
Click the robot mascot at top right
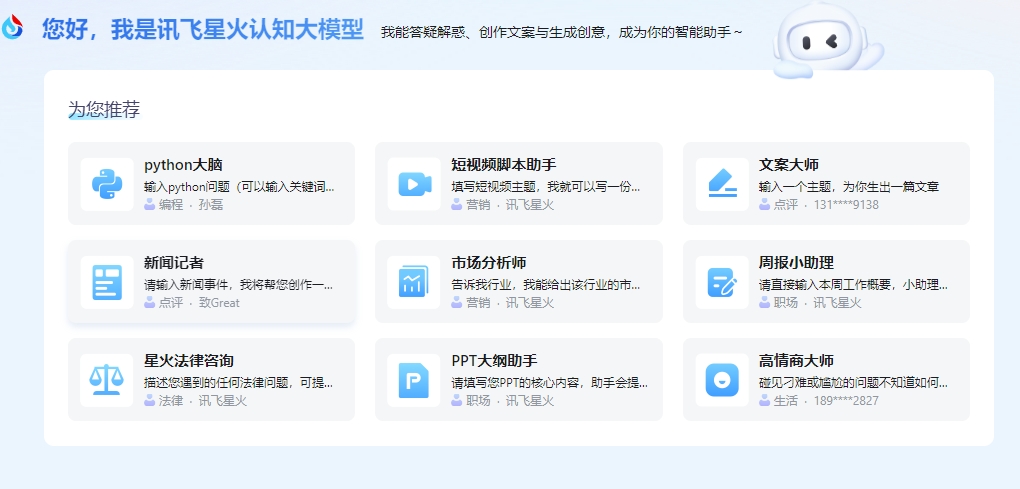tap(827, 41)
